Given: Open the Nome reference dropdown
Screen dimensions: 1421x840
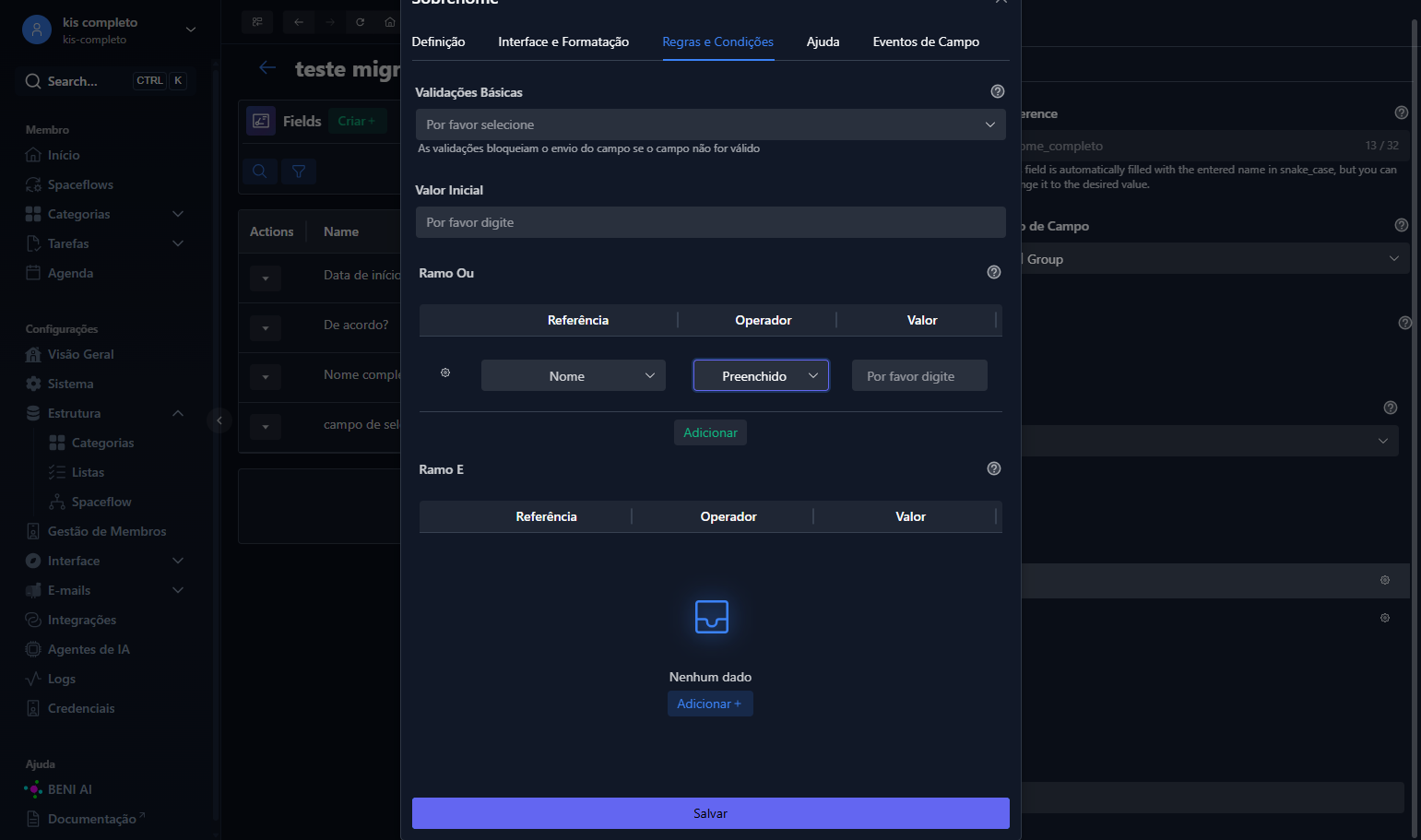Looking at the screenshot, I should 574,375.
